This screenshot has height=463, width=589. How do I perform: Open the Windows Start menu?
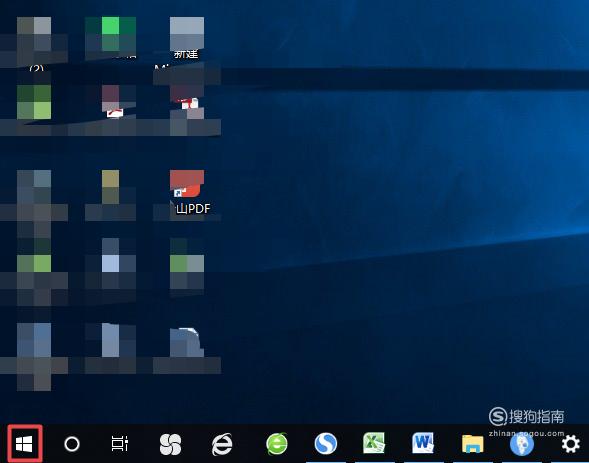pyautogui.click(x=25, y=444)
